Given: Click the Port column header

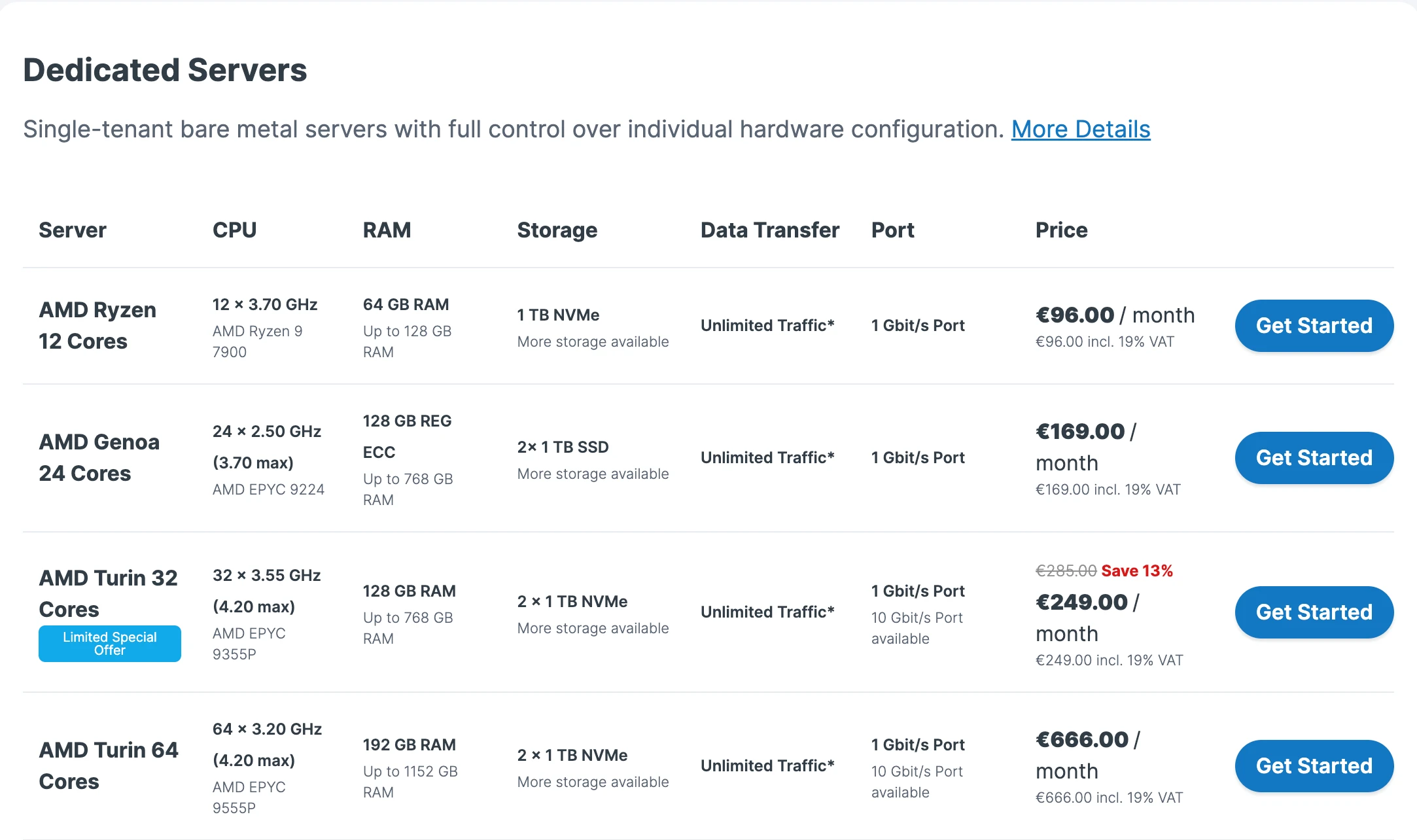Looking at the screenshot, I should coord(893,230).
